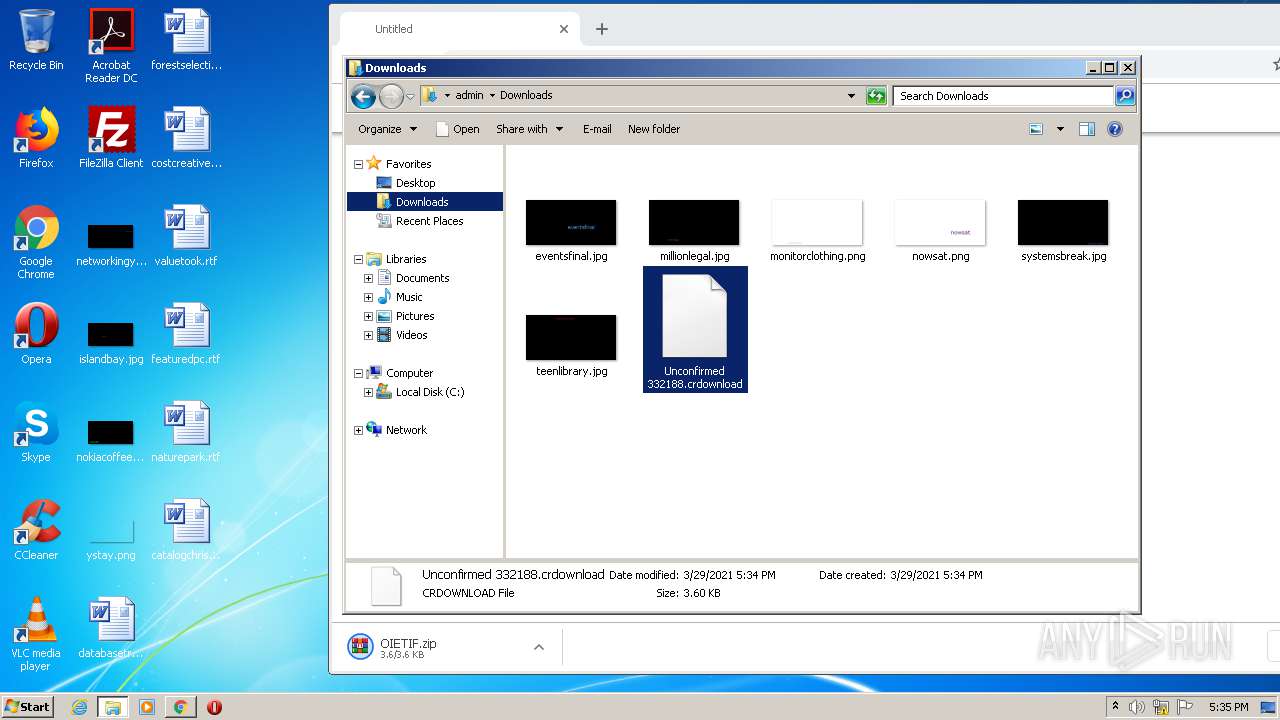Open Google Chrome desktop shortcut
Viewport: 1280px width, 720px height.
tap(36, 242)
